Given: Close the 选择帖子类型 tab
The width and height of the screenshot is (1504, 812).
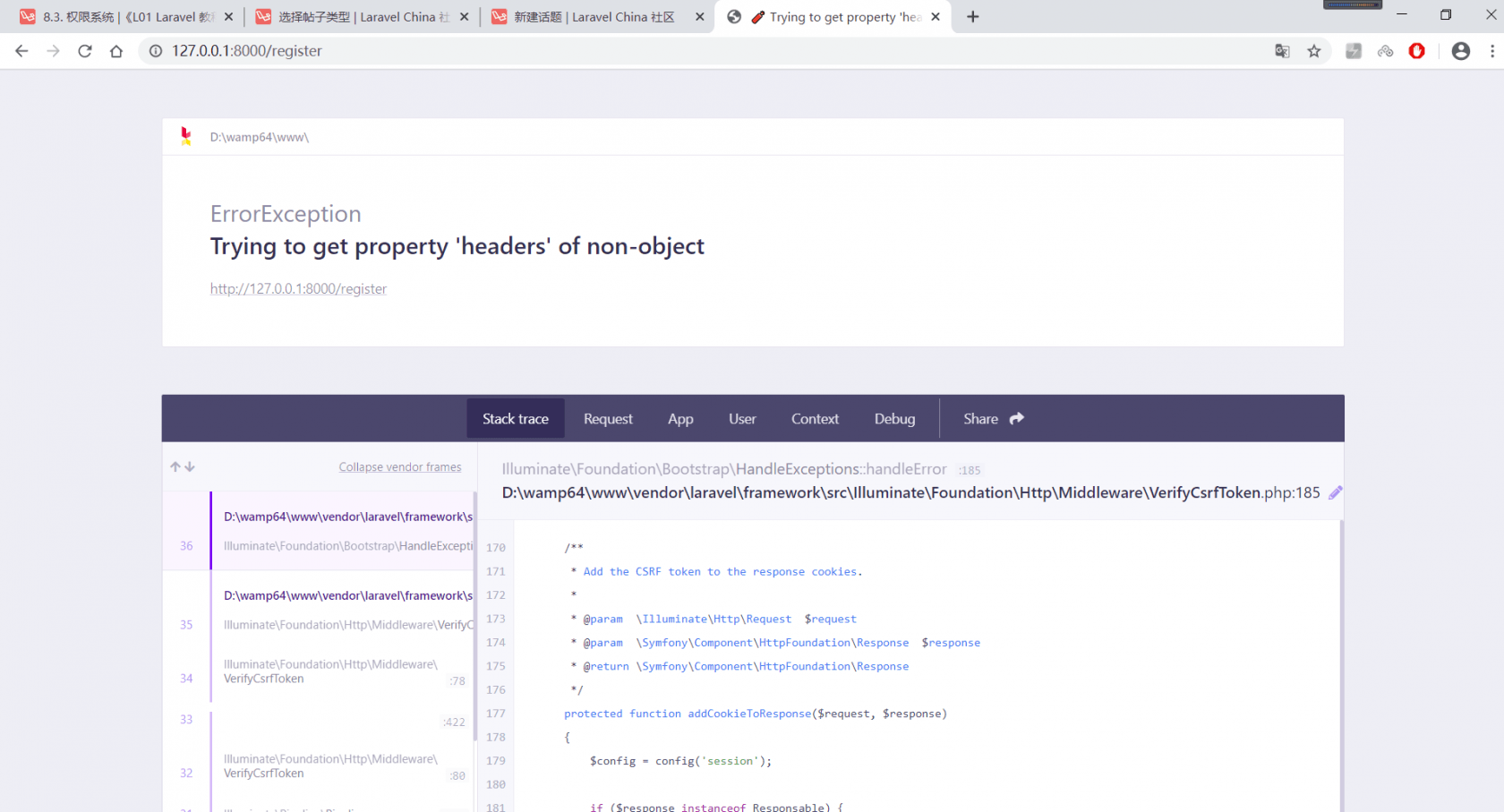Looking at the screenshot, I should pos(465,17).
